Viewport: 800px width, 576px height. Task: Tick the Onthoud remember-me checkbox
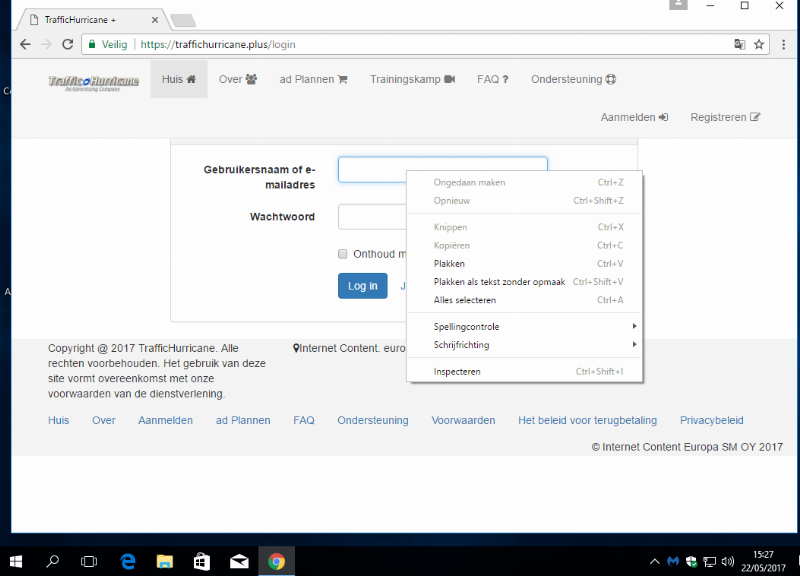coord(343,254)
